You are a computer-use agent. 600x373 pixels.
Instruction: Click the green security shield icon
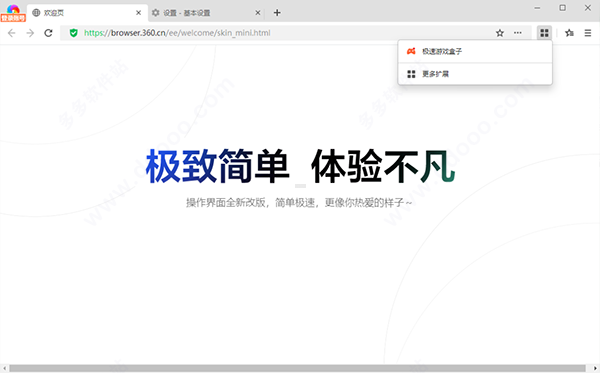coord(73,33)
